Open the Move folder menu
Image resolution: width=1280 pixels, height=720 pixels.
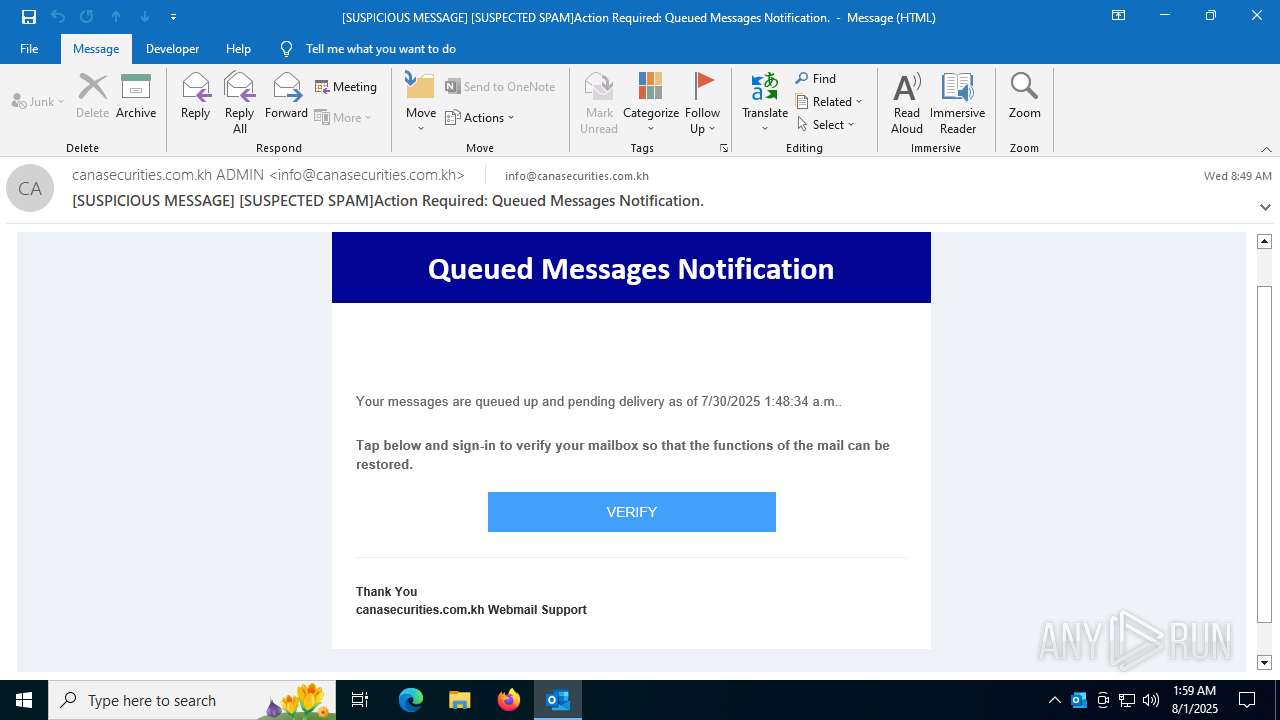pyautogui.click(x=421, y=103)
